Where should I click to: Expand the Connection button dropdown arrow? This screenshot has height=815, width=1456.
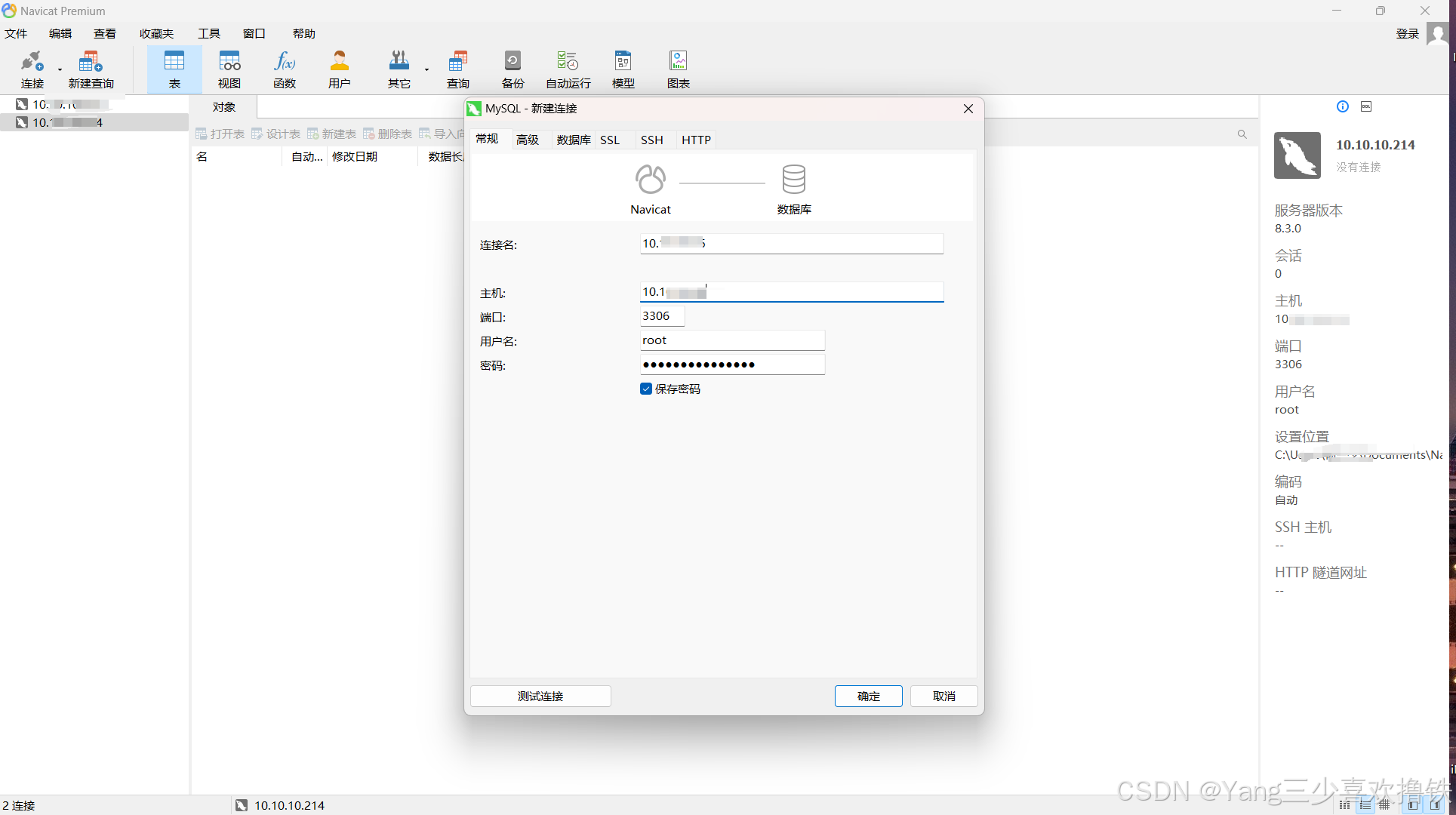tap(60, 70)
